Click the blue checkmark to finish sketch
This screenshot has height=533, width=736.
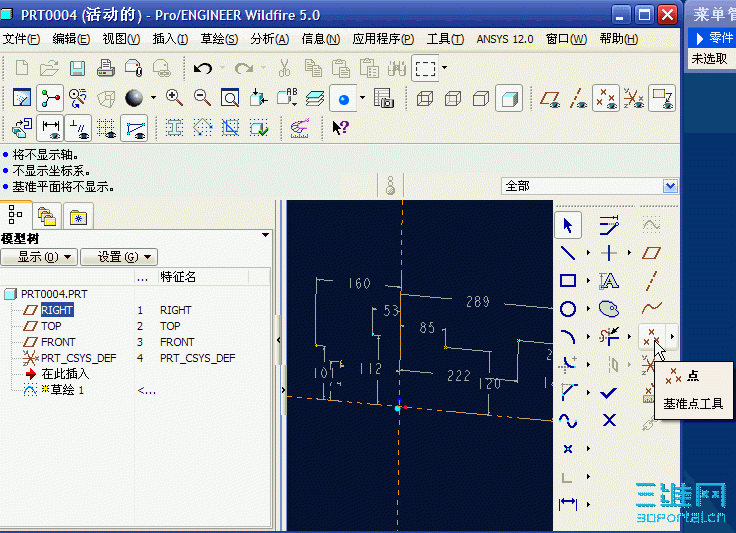pyautogui.click(x=609, y=393)
